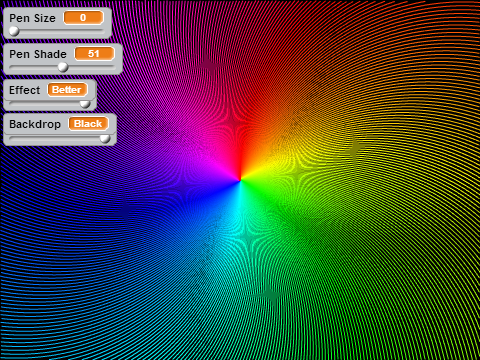This screenshot has width=480, height=360.
Task: Click the Effect label
Action: tap(25, 90)
